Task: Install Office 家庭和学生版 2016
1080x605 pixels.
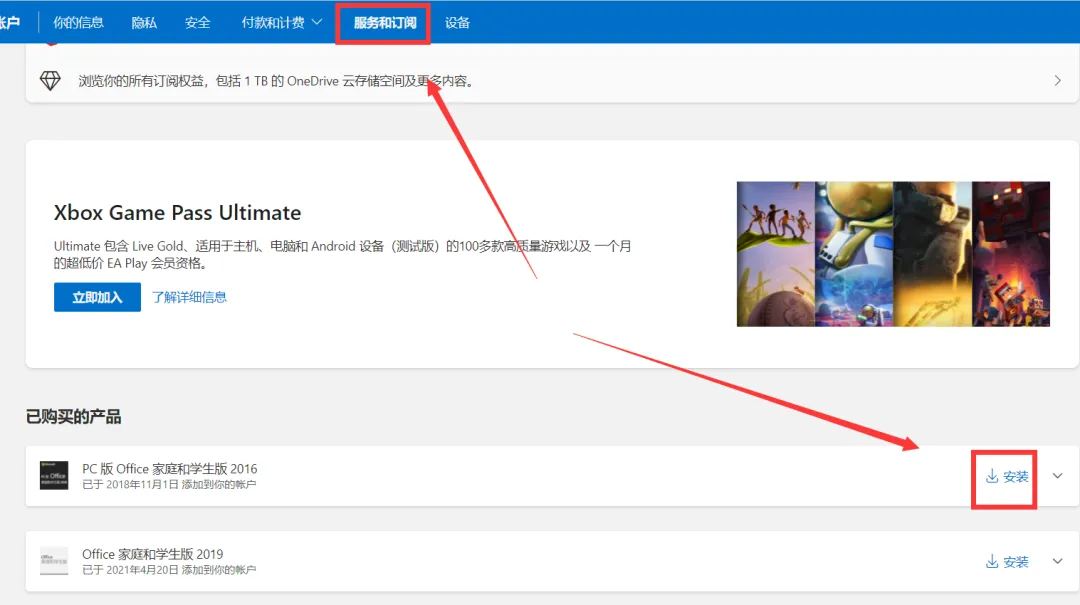Action: (1006, 476)
